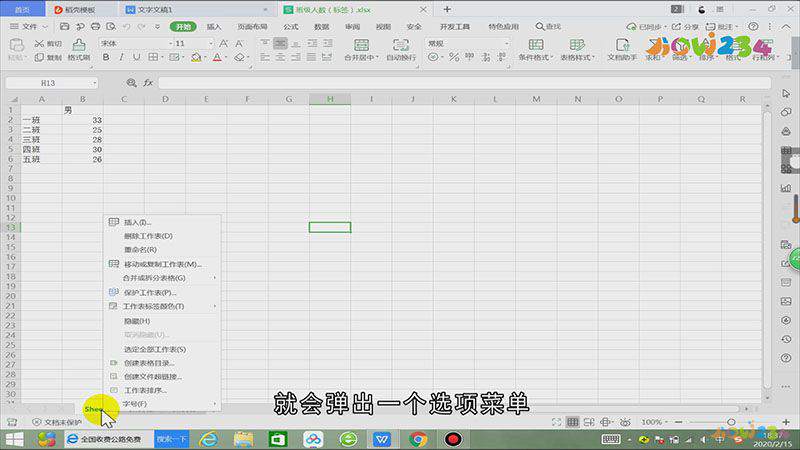Open Chrome from the Windows taskbar

point(418,439)
